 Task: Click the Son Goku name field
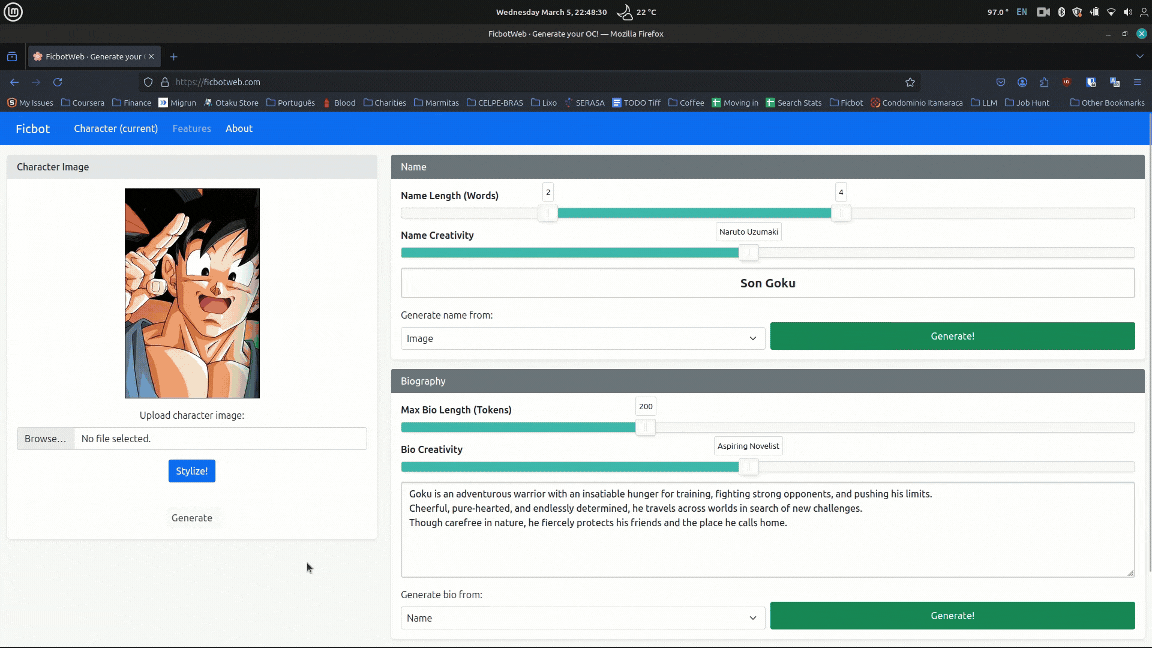(768, 283)
